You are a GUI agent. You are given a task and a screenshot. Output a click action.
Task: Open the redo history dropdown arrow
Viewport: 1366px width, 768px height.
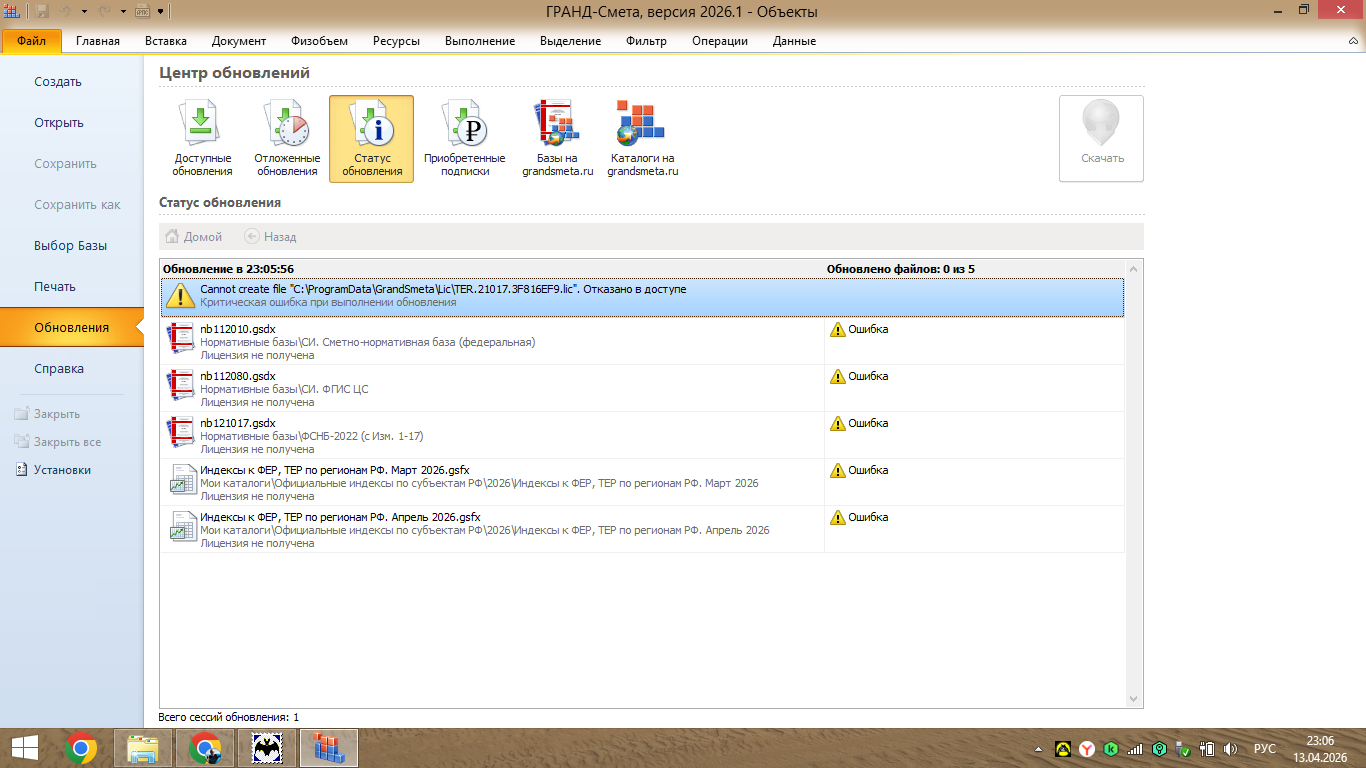point(122,11)
